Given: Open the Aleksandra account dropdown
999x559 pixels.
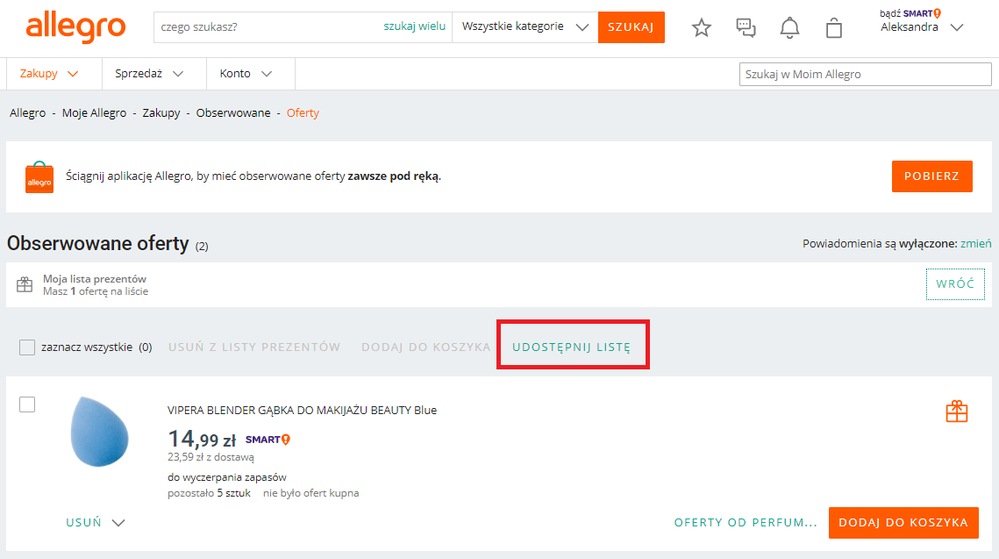Looking at the screenshot, I should tap(921, 27).
